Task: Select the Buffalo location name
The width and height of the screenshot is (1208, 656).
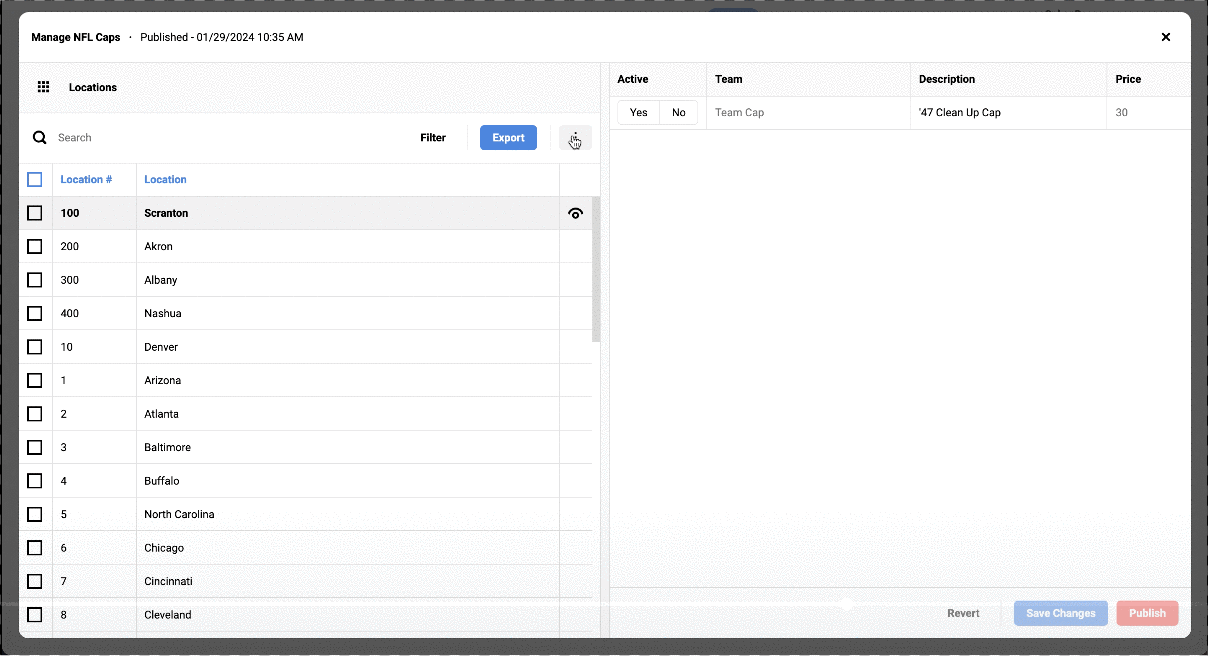Action: click(162, 481)
